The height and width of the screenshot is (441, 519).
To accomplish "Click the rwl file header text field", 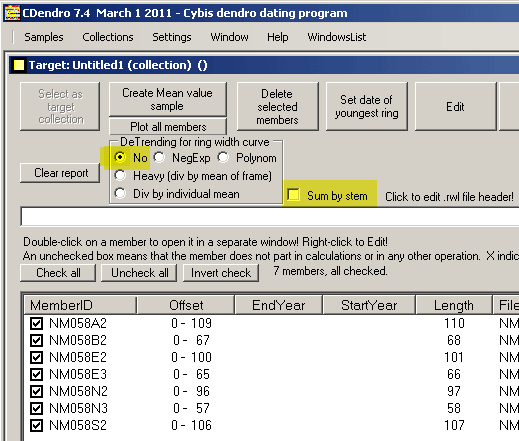I will pos(269,217).
